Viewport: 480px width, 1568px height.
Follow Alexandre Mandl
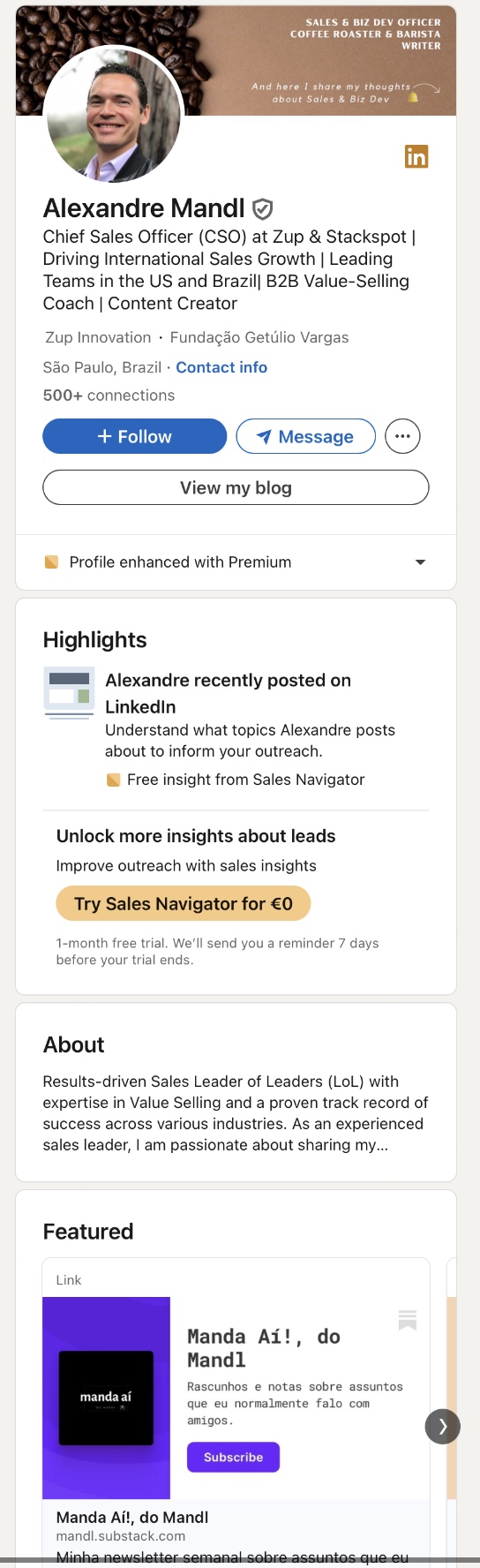click(135, 436)
